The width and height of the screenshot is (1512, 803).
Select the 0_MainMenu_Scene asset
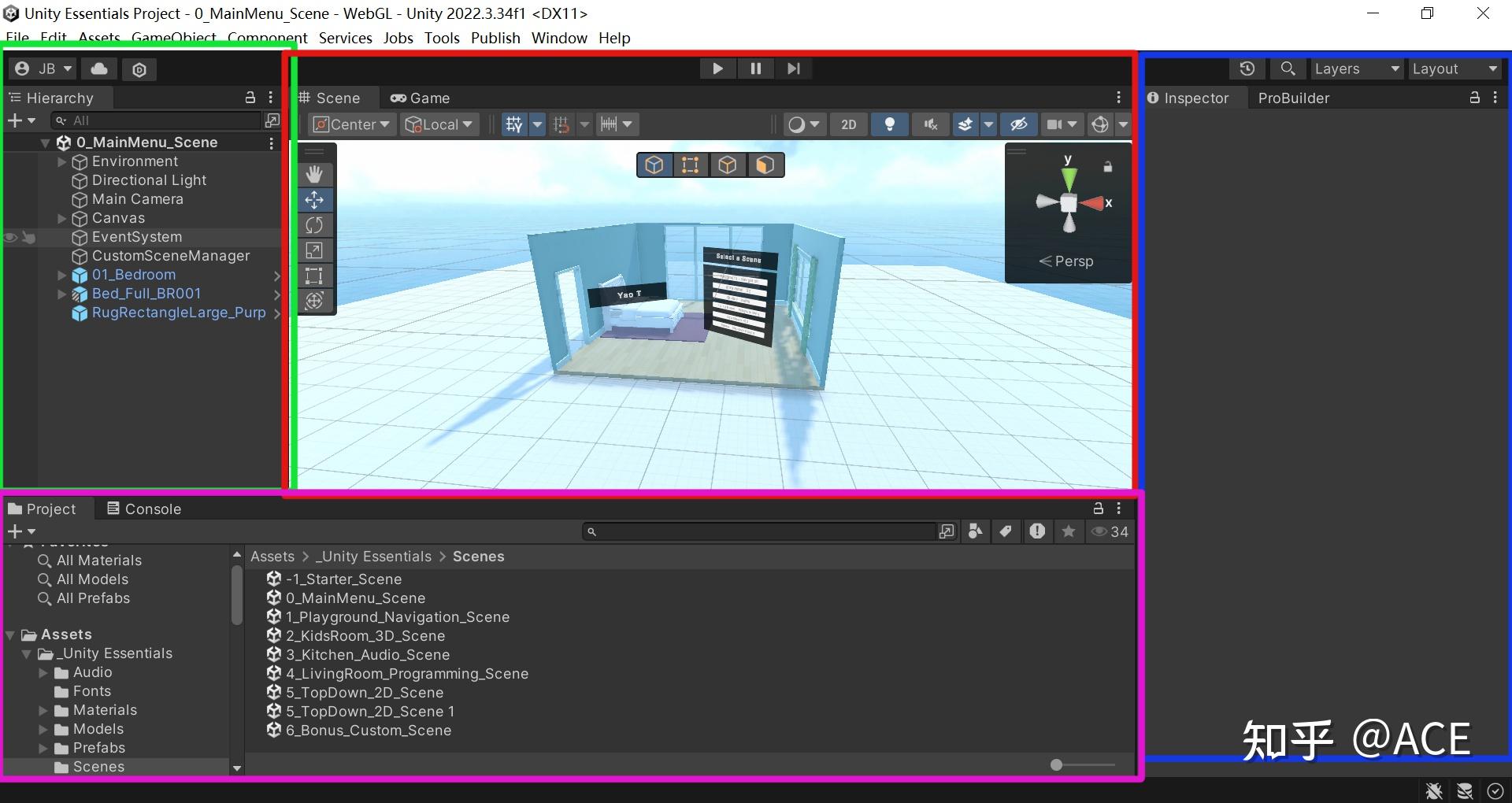click(355, 598)
